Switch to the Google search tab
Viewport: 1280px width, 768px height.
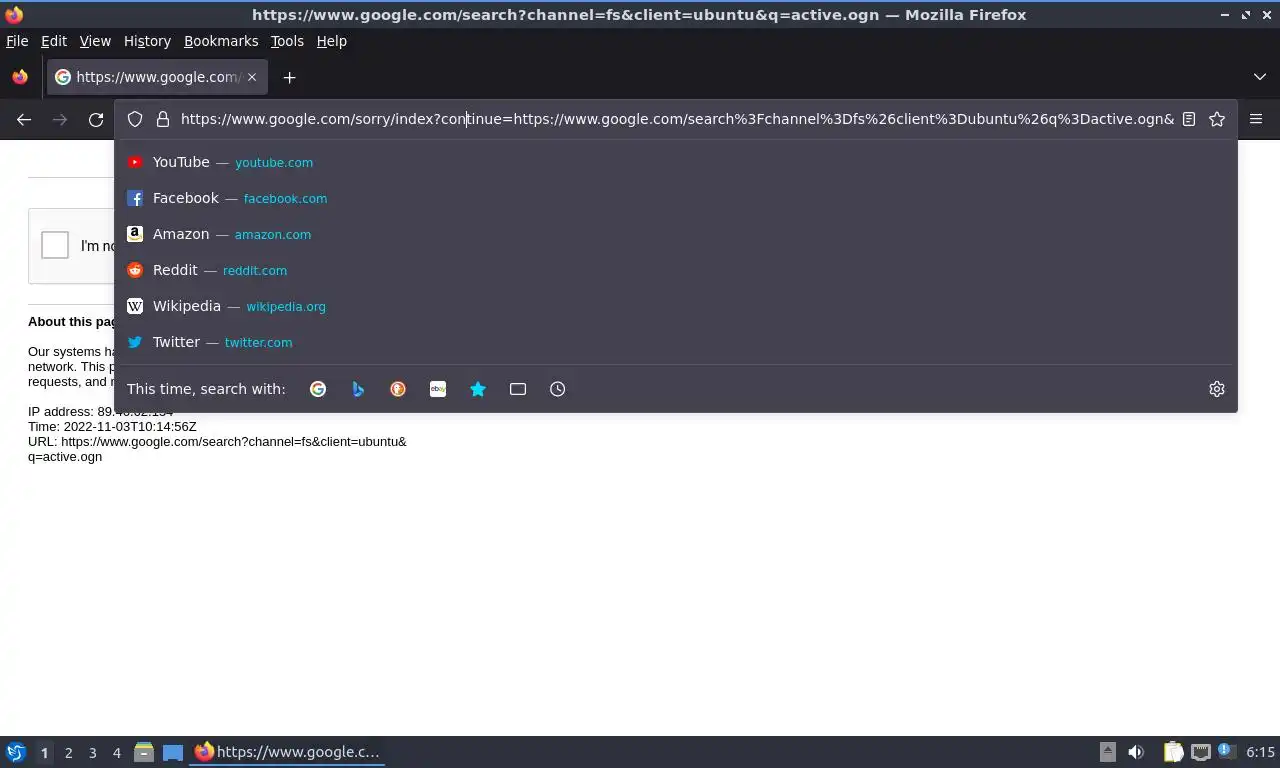point(157,77)
